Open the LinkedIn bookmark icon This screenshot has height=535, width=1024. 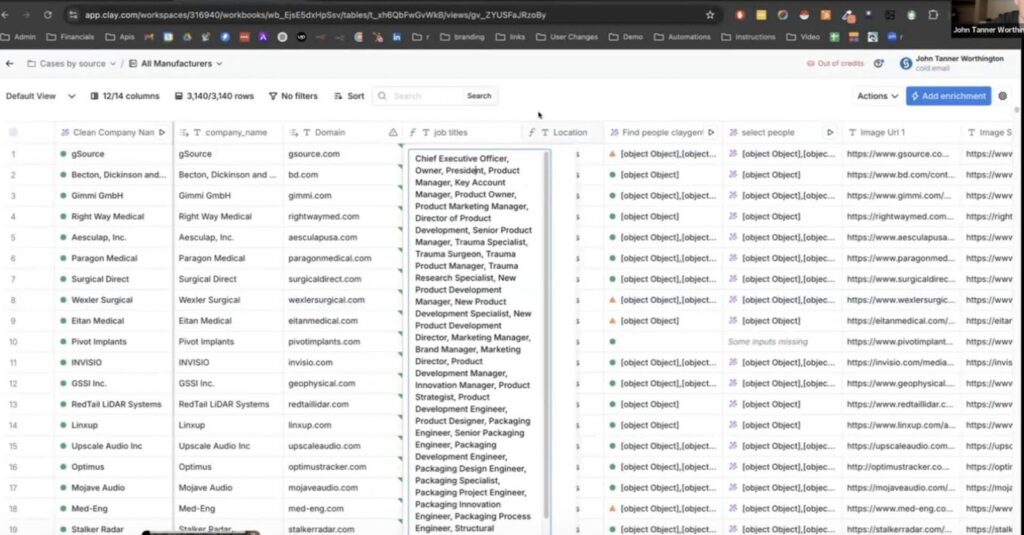click(396, 37)
